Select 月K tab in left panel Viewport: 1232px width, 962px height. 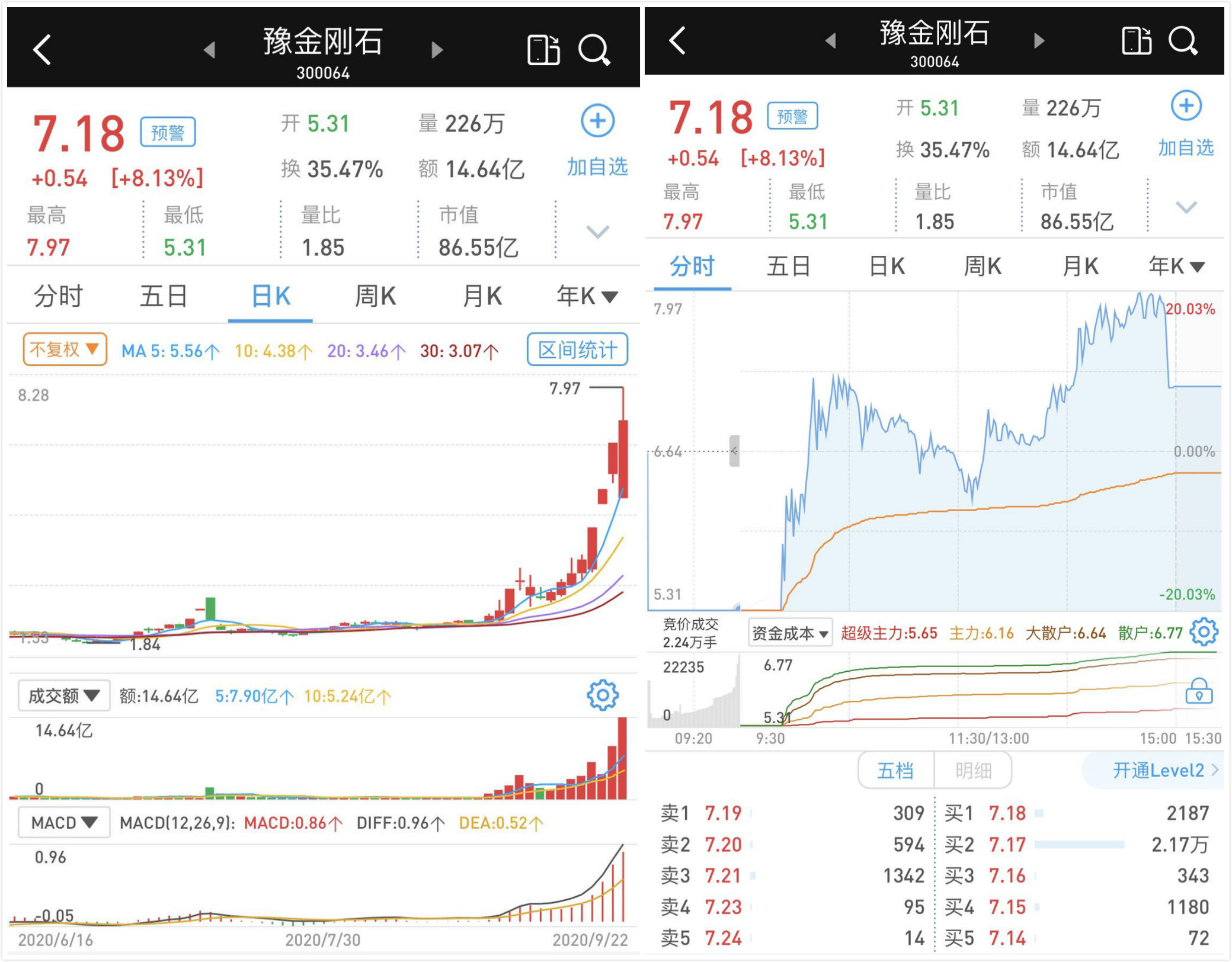[482, 296]
